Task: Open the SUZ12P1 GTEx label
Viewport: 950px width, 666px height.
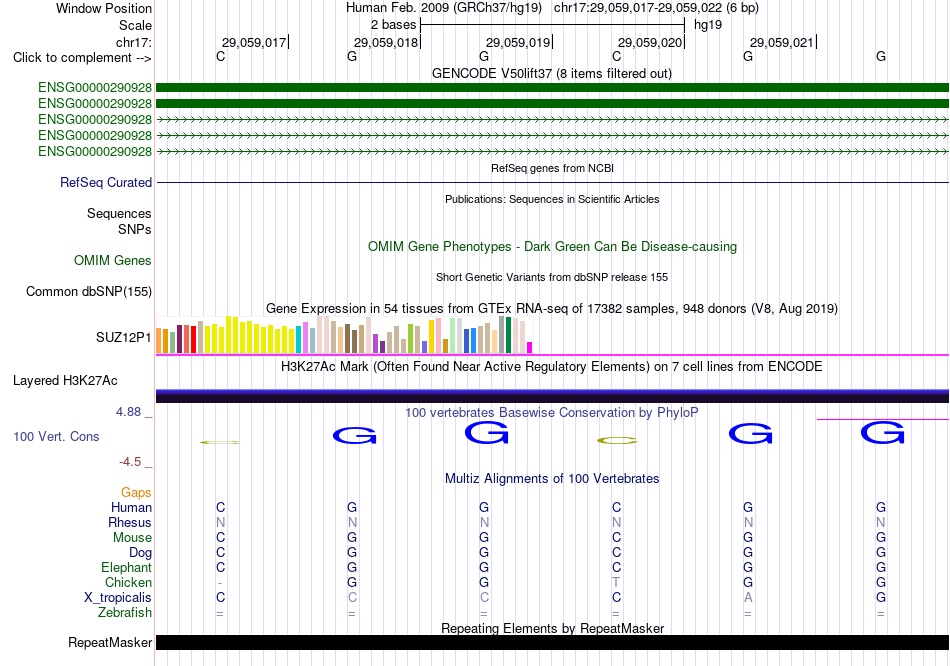Action: click(124, 338)
